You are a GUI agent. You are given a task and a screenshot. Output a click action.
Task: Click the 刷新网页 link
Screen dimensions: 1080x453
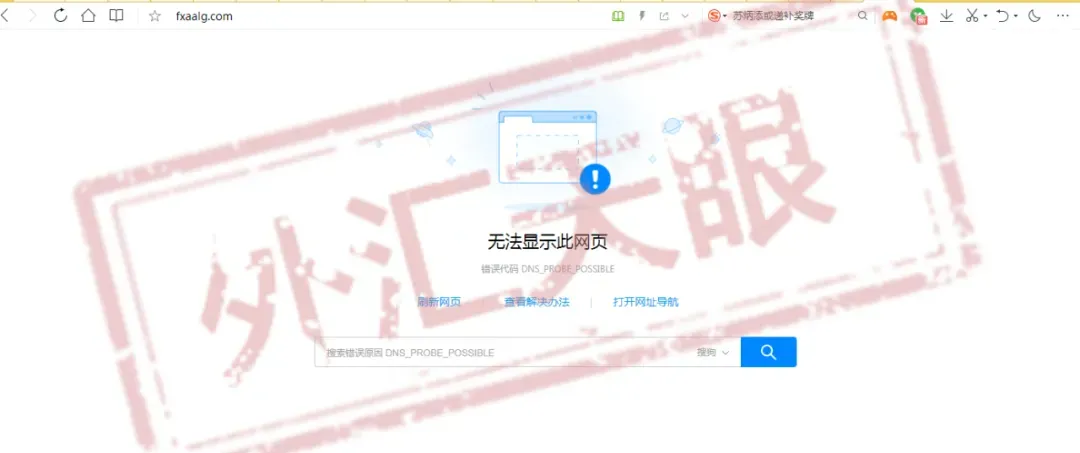[439, 302]
